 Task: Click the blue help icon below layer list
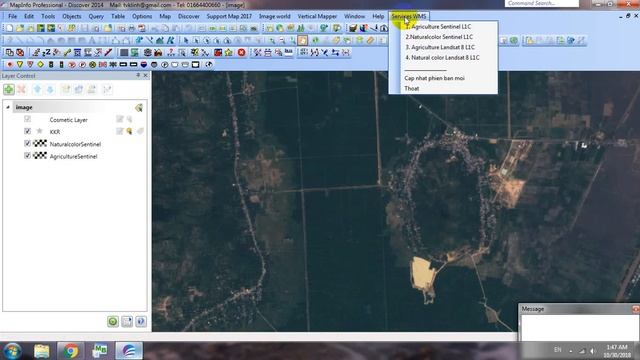pos(141,322)
